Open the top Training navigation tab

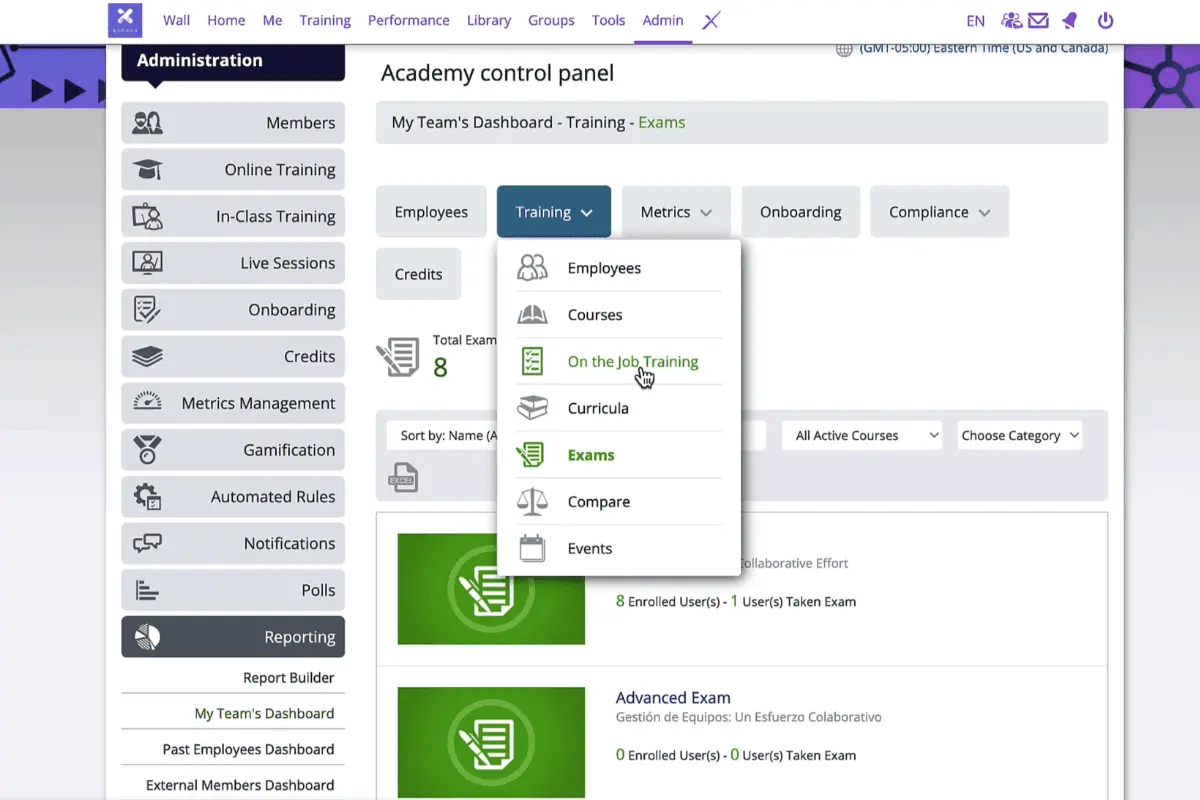(x=325, y=20)
